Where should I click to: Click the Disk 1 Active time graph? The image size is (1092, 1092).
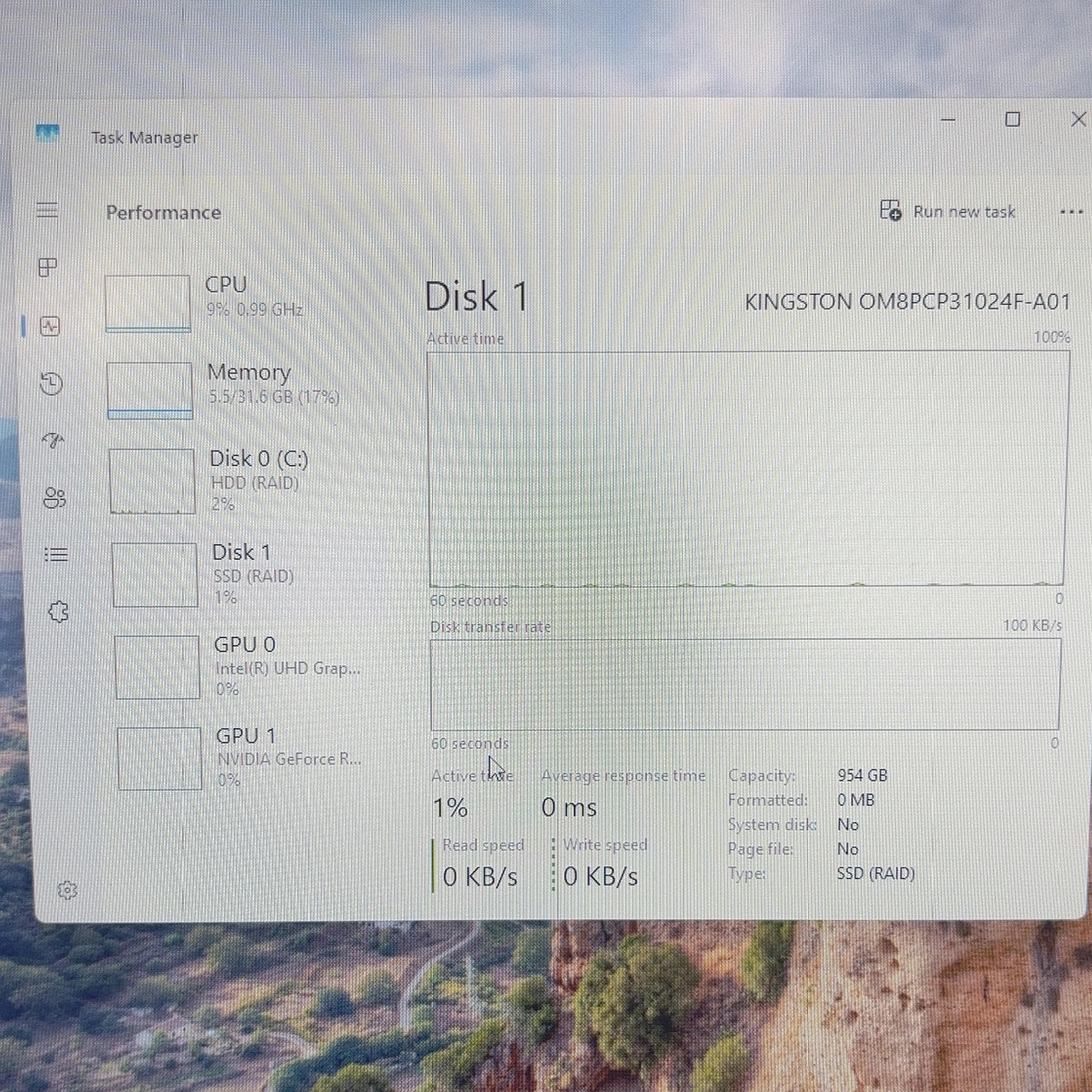[746, 469]
